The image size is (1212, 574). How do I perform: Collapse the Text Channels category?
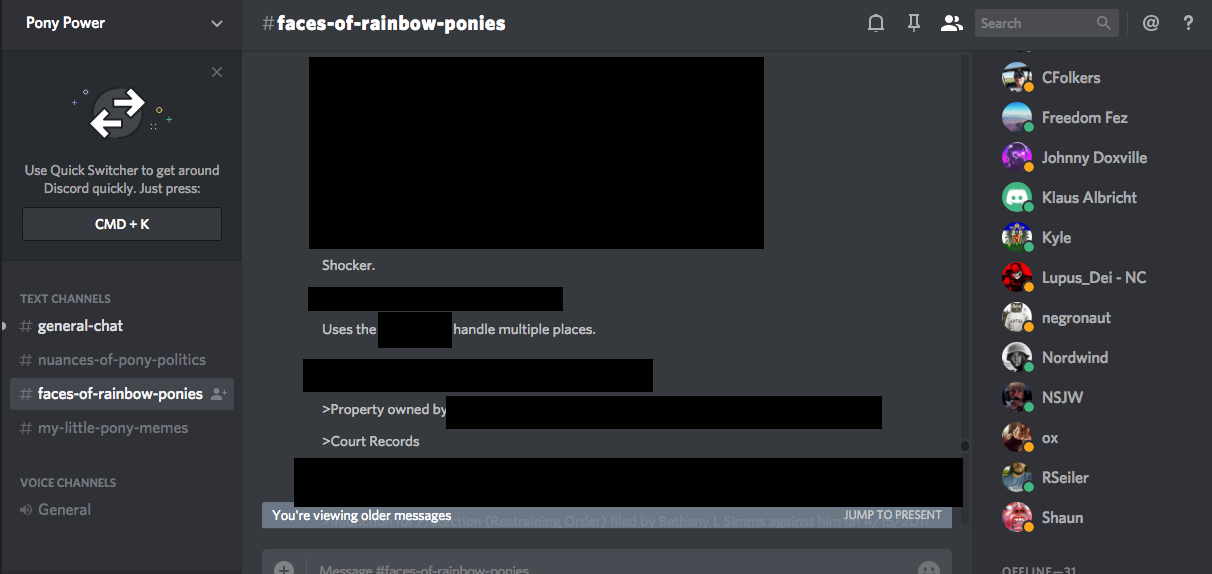tap(65, 298)
